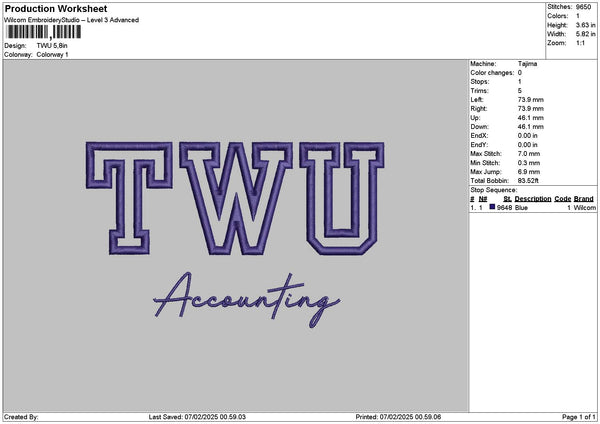This screenshot has height=424, width=600.
Task: Click the Height value 3.63 in
Action: (x=585, y=25)
